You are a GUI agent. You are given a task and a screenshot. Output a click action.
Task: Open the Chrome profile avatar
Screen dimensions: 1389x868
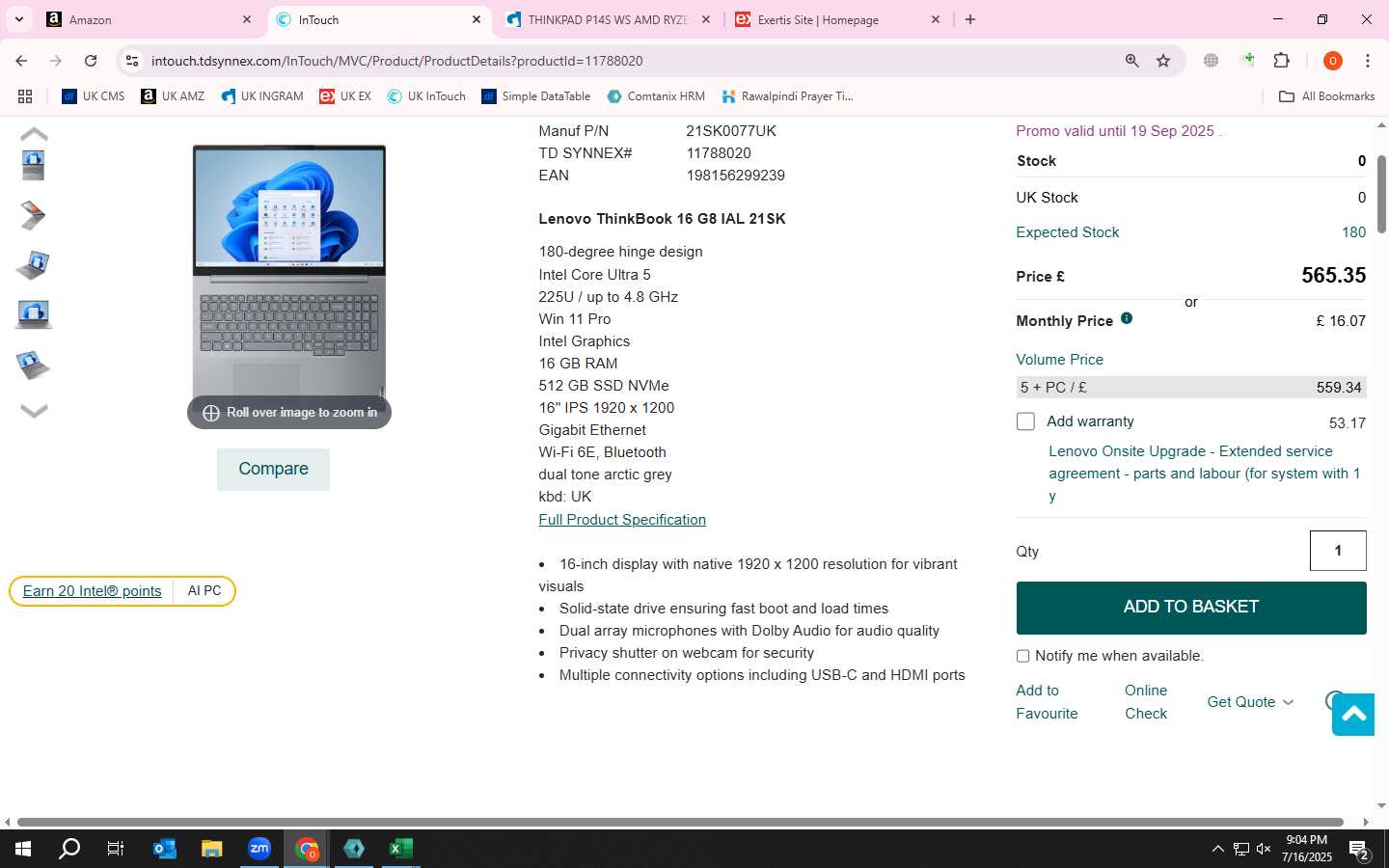click(1333, 61)
